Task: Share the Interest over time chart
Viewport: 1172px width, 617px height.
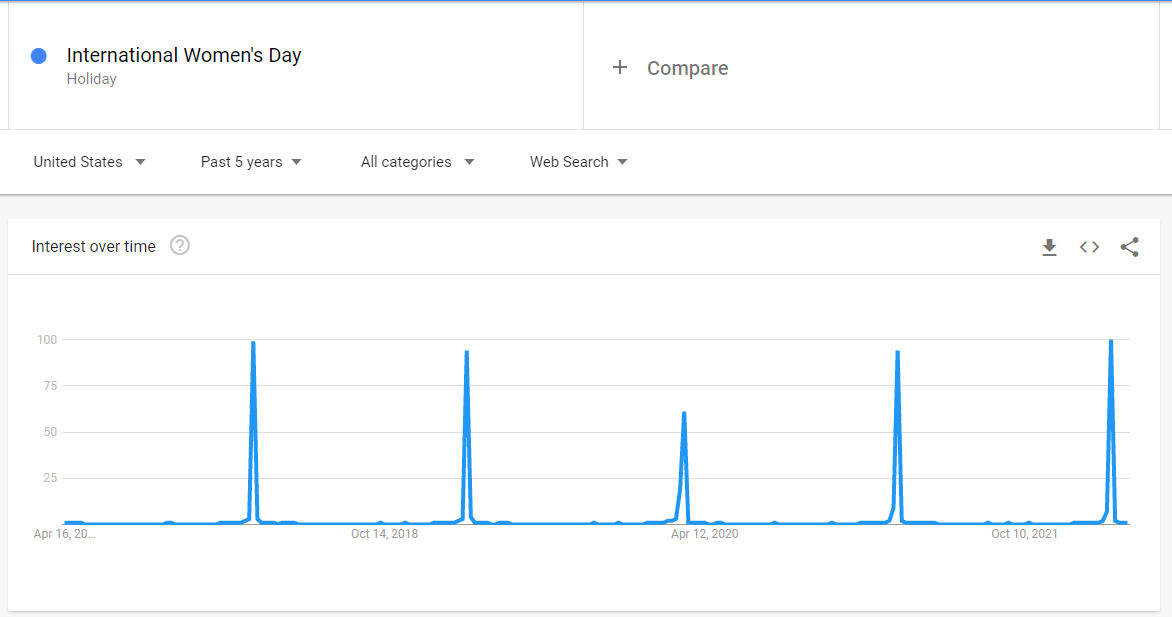Action: [1129, 247]
